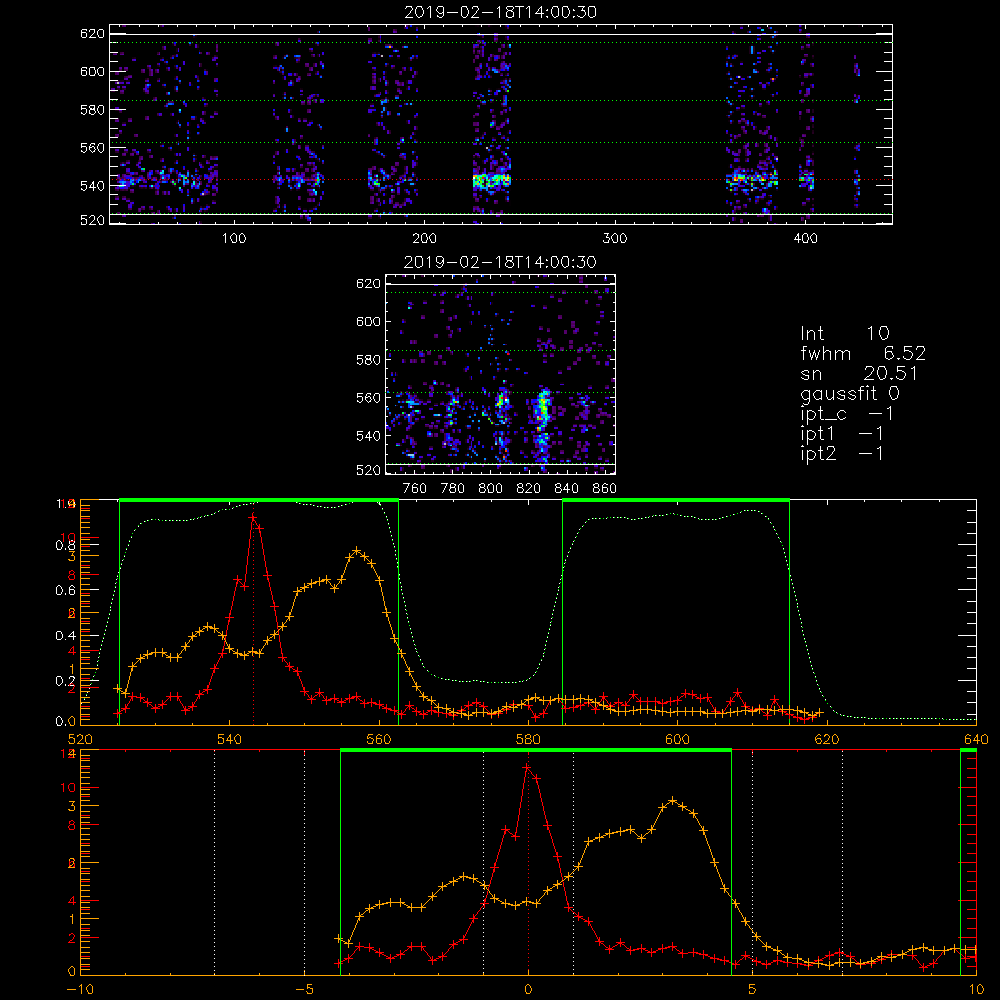Click the '-10' x-axis label of the bottom plot
The width and height of the screenshot is (1000, 1000).
(x=80, y=990)
